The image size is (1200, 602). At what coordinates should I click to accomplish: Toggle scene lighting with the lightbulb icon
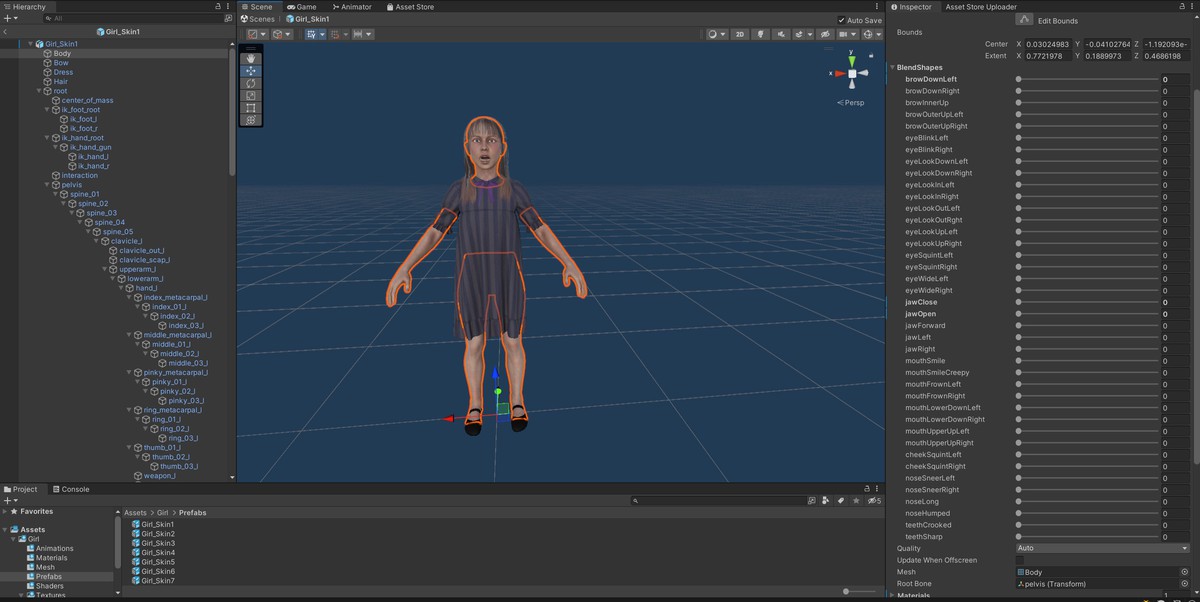click(x=760, y=34)
